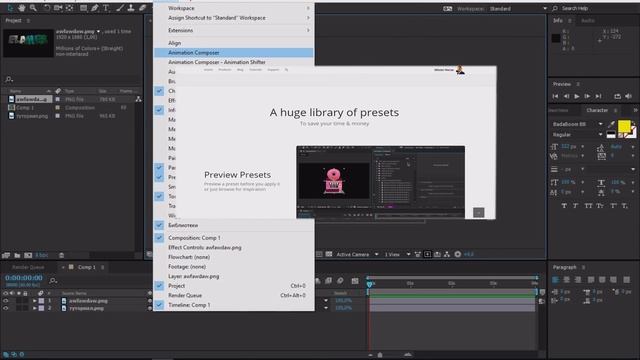640x360 pixels.
Task: Create new folder in Project panel
Action: (17, 255)
